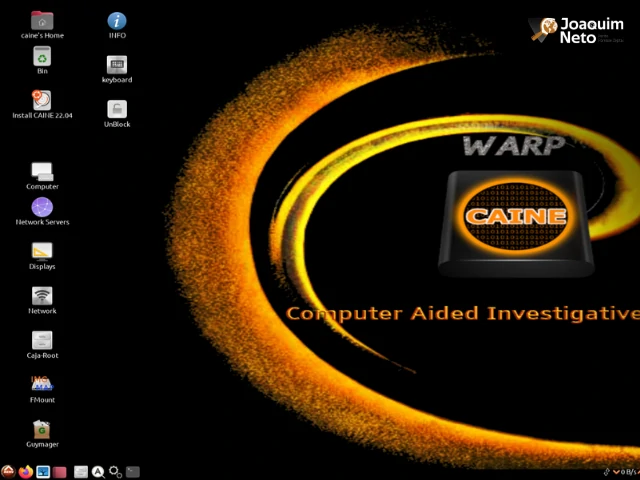Launch the FMount desktop icon
This screenshot has width=640, height=480.
tap(42, 385)
